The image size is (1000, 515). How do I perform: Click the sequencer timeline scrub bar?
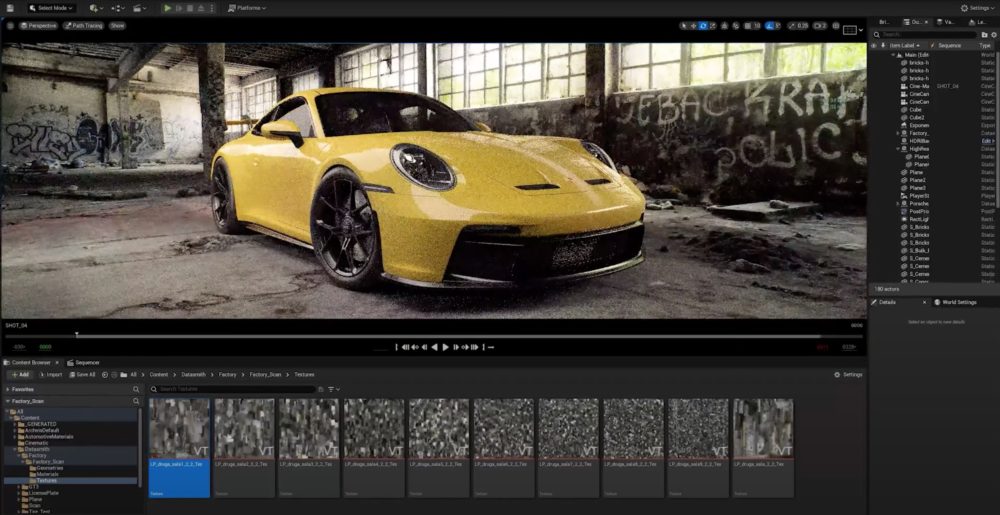[434, 337]
